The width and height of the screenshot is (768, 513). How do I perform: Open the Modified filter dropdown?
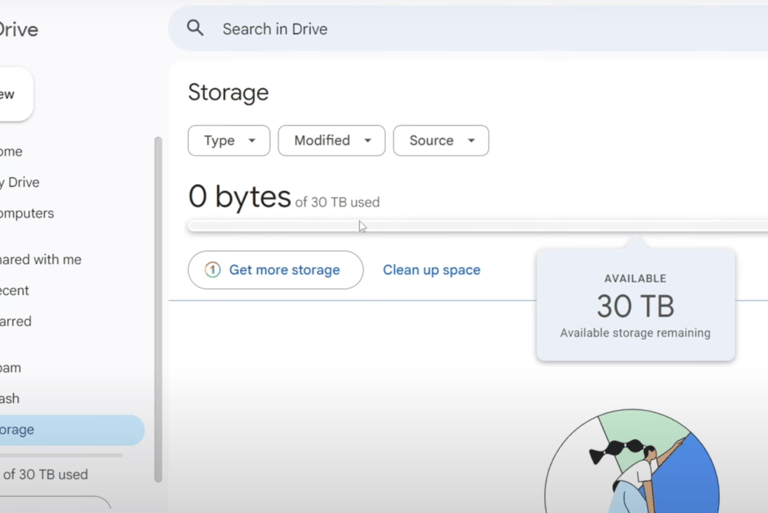[332, 141]
